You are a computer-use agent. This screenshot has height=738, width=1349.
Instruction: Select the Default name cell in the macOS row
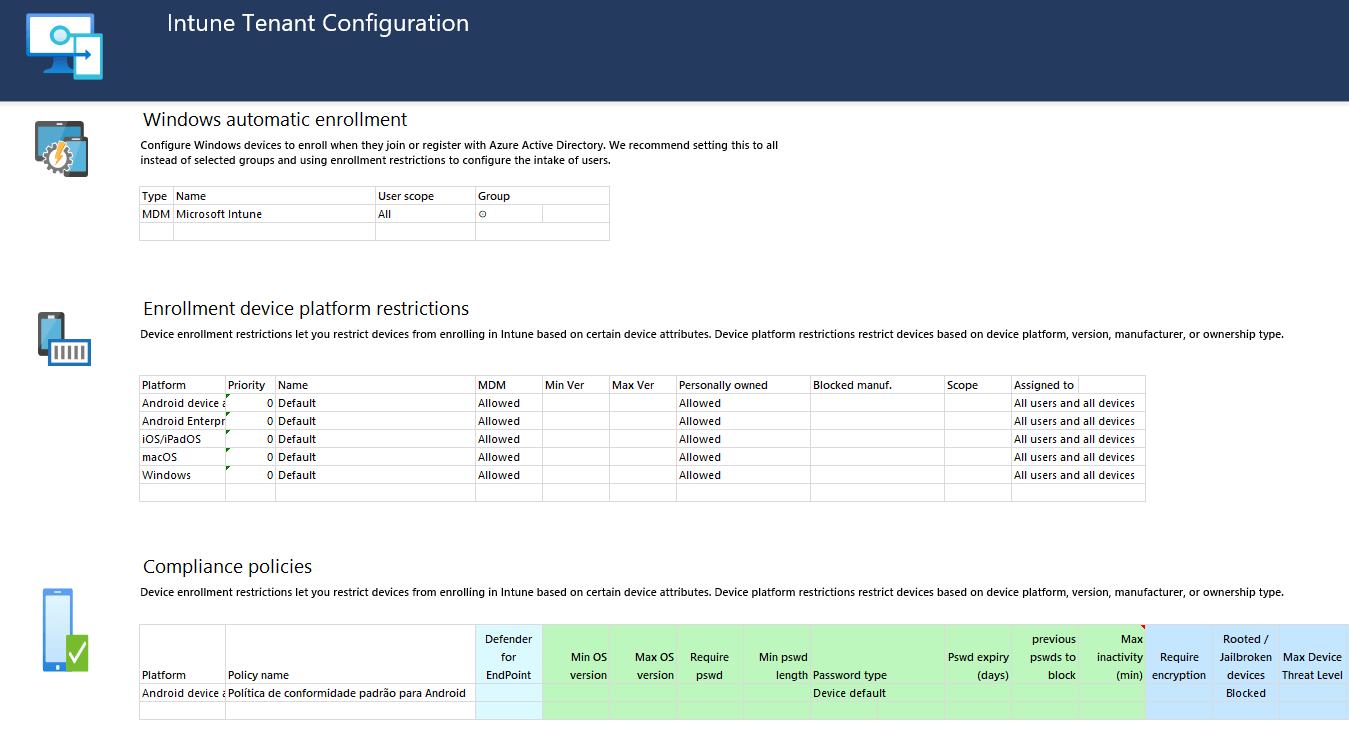(375, 457)
